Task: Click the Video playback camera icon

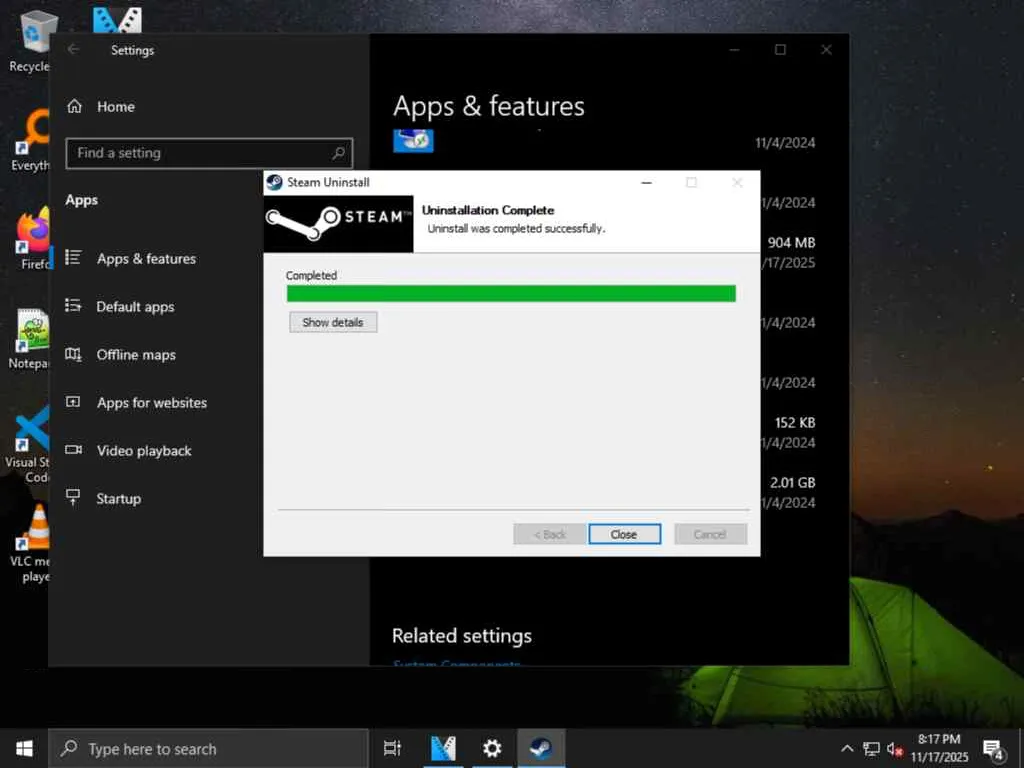Action: (74, 450)
